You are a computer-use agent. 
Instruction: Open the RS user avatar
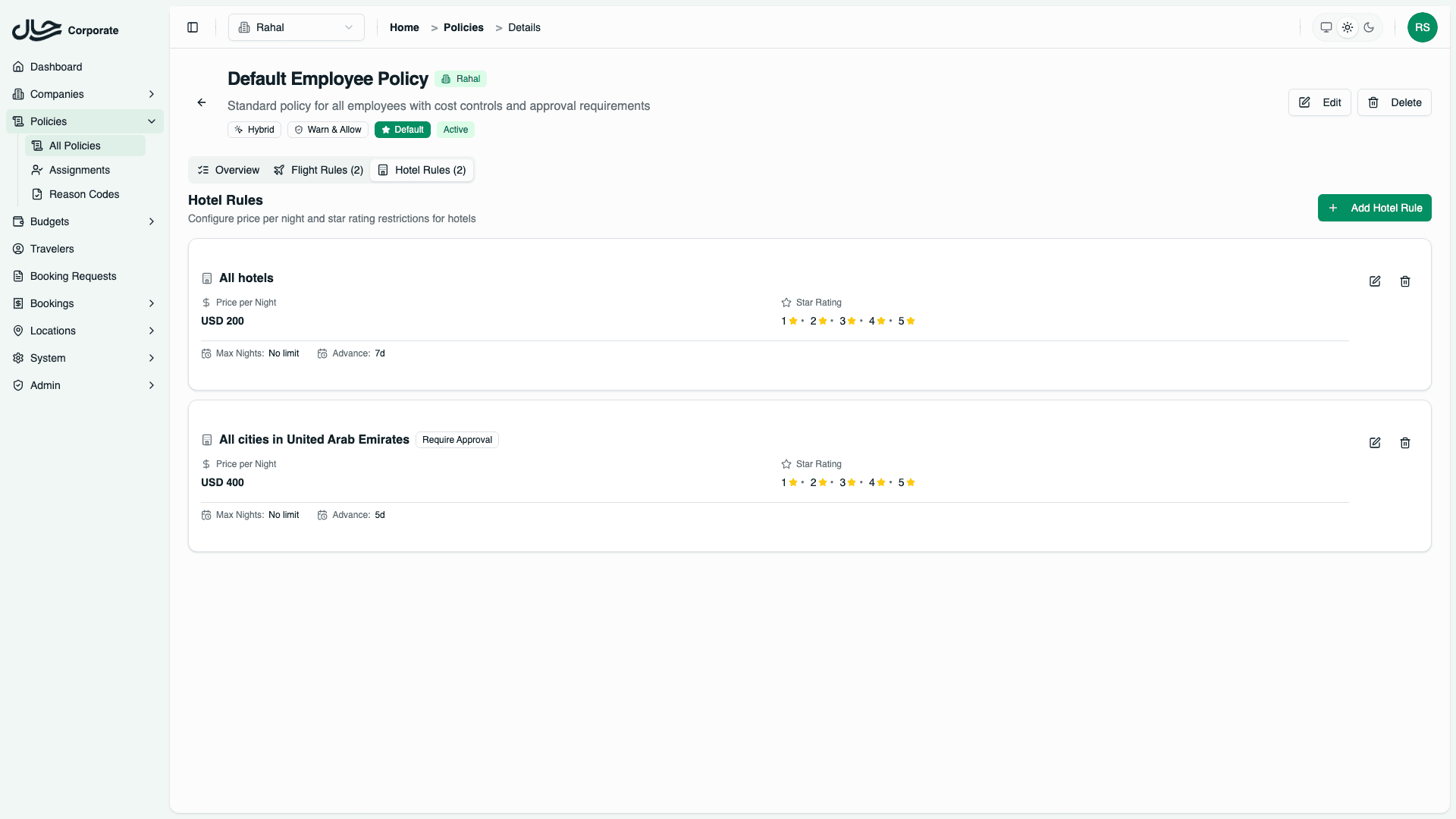[1422, 27]
